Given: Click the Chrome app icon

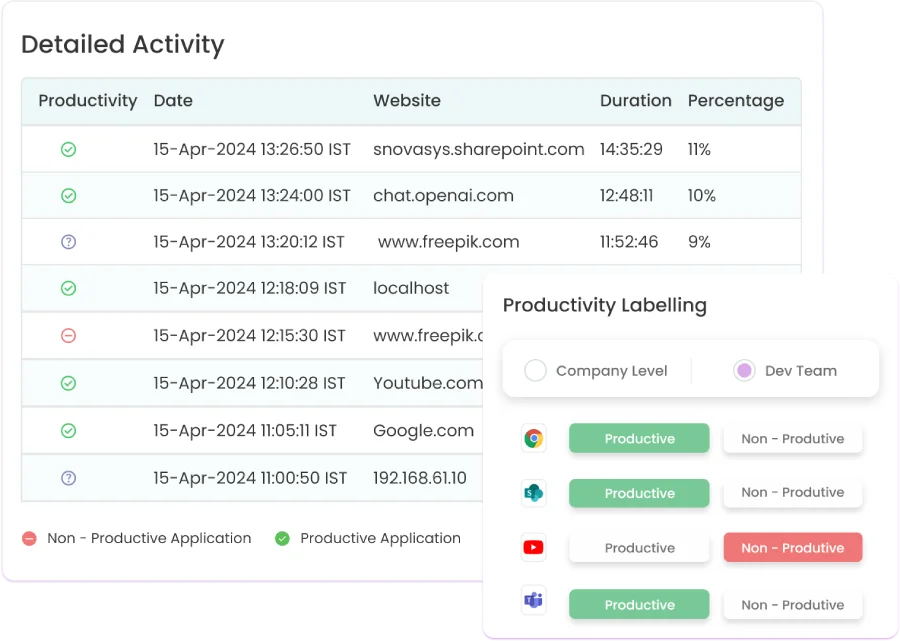Looking at the screenshot, I should click(534, 439).
